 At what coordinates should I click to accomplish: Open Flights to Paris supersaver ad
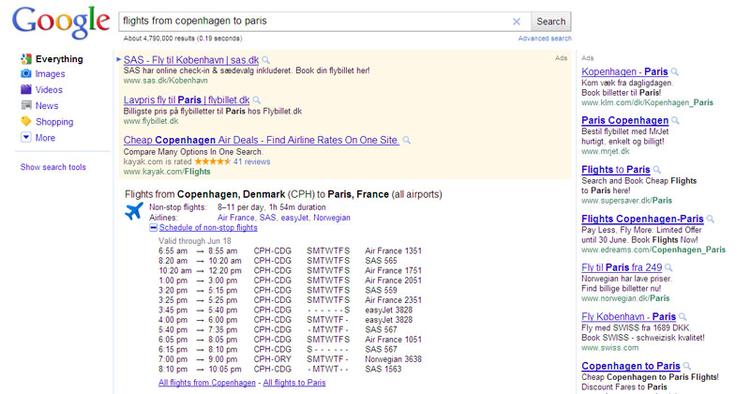tap(616, 170)
